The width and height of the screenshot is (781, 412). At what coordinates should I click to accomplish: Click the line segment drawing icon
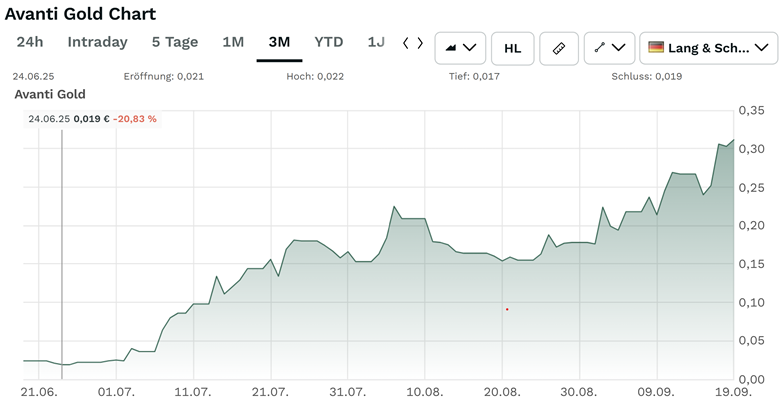[x=599, y=47]
